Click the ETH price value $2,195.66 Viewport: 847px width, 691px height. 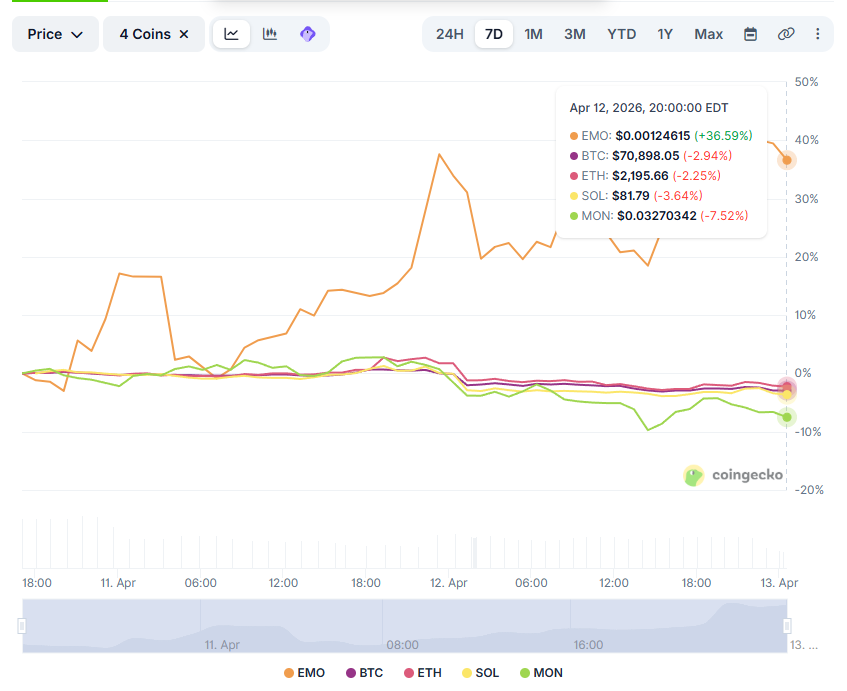[x=640, y=176]
